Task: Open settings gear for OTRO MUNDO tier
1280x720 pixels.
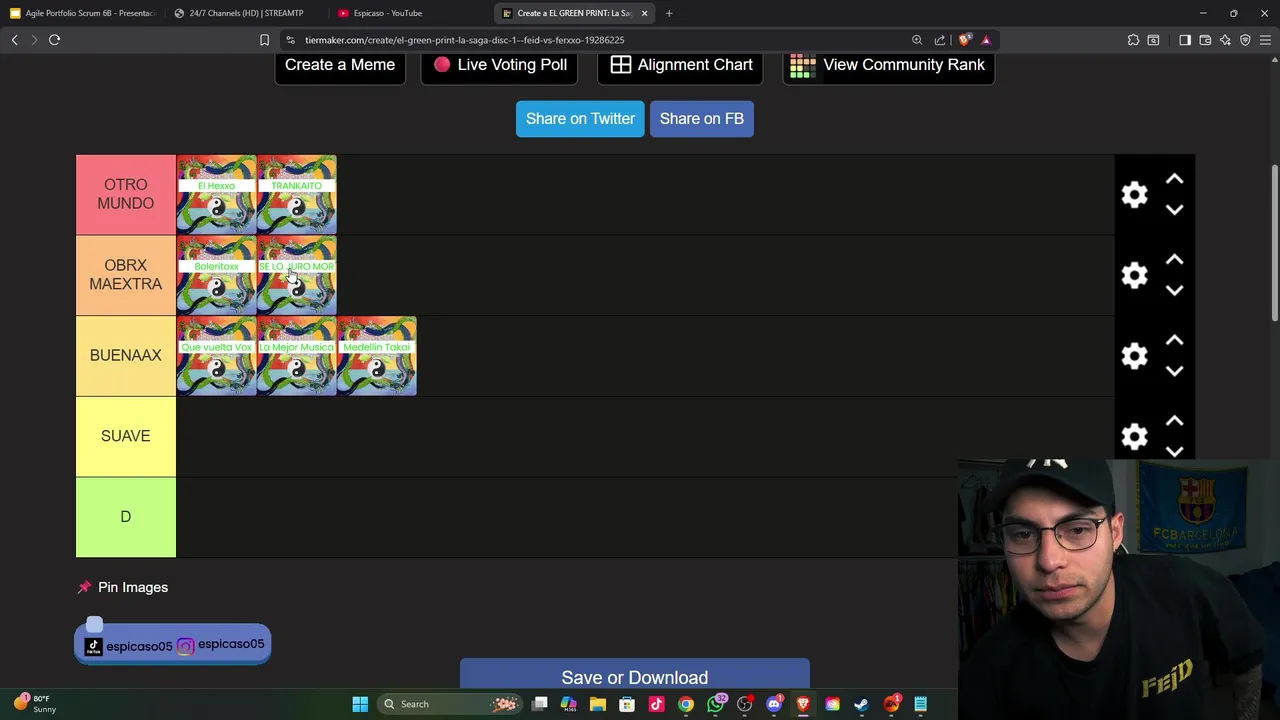Action: point(1134,194)
